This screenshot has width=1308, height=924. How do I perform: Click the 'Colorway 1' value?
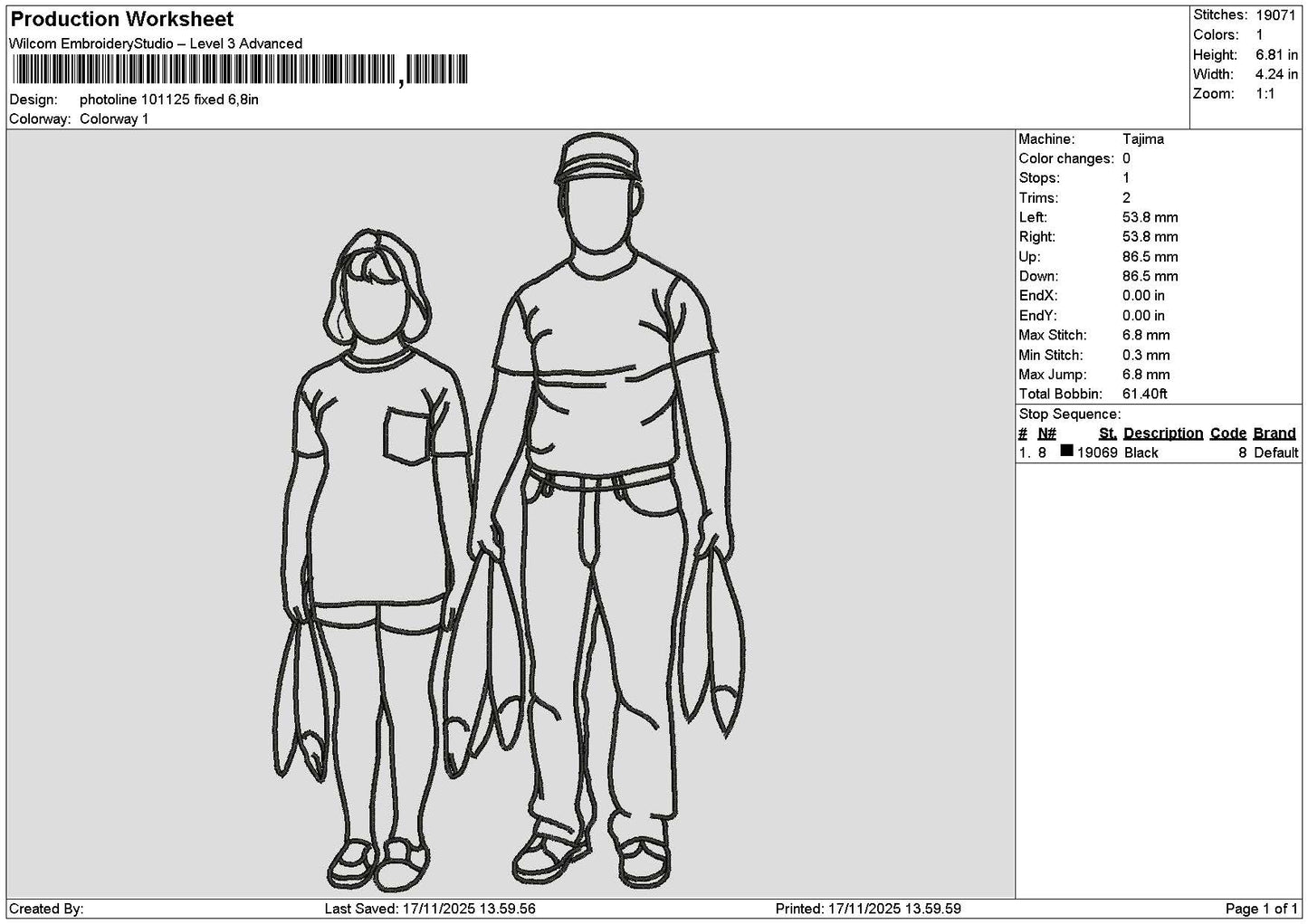[x=114, y=119]
